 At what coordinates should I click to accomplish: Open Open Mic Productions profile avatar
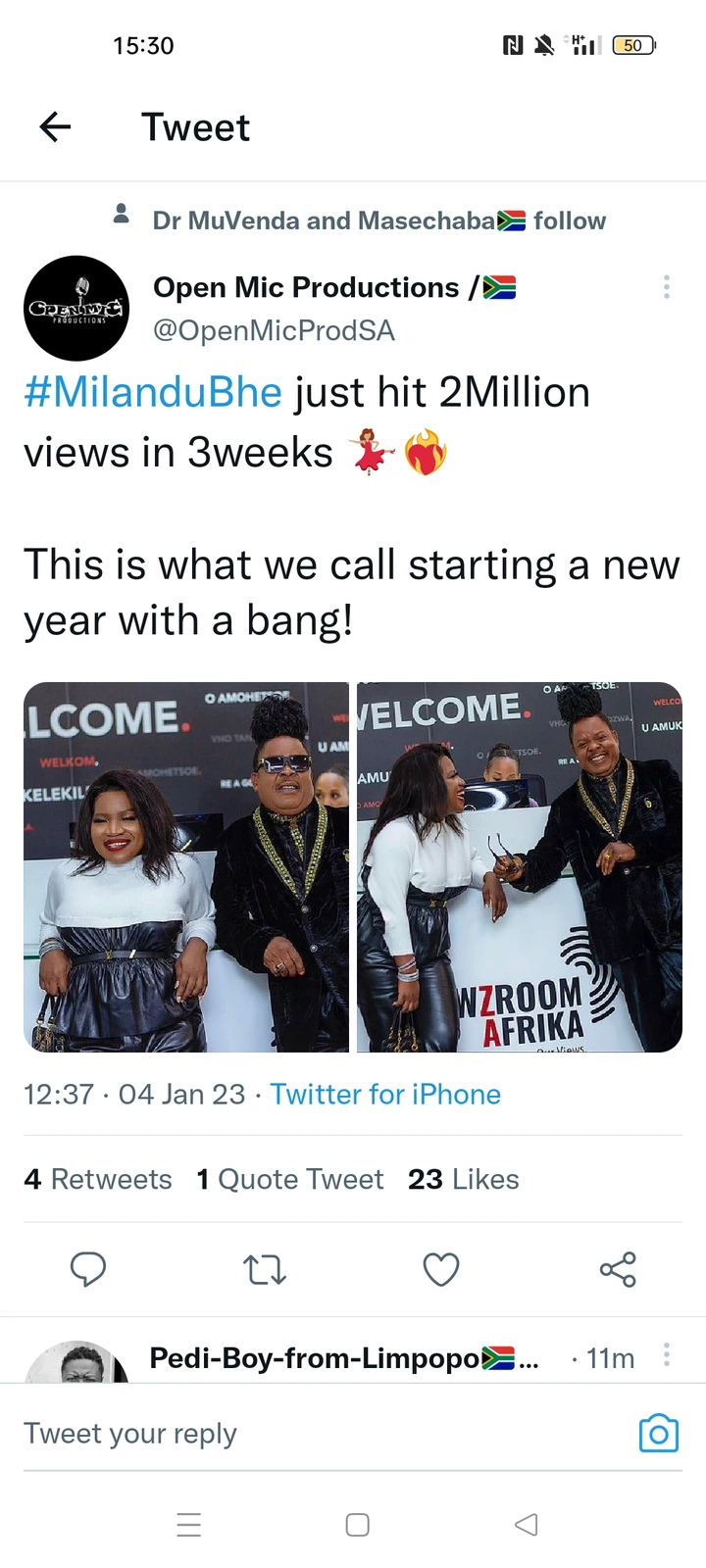(x=76, y=309)
